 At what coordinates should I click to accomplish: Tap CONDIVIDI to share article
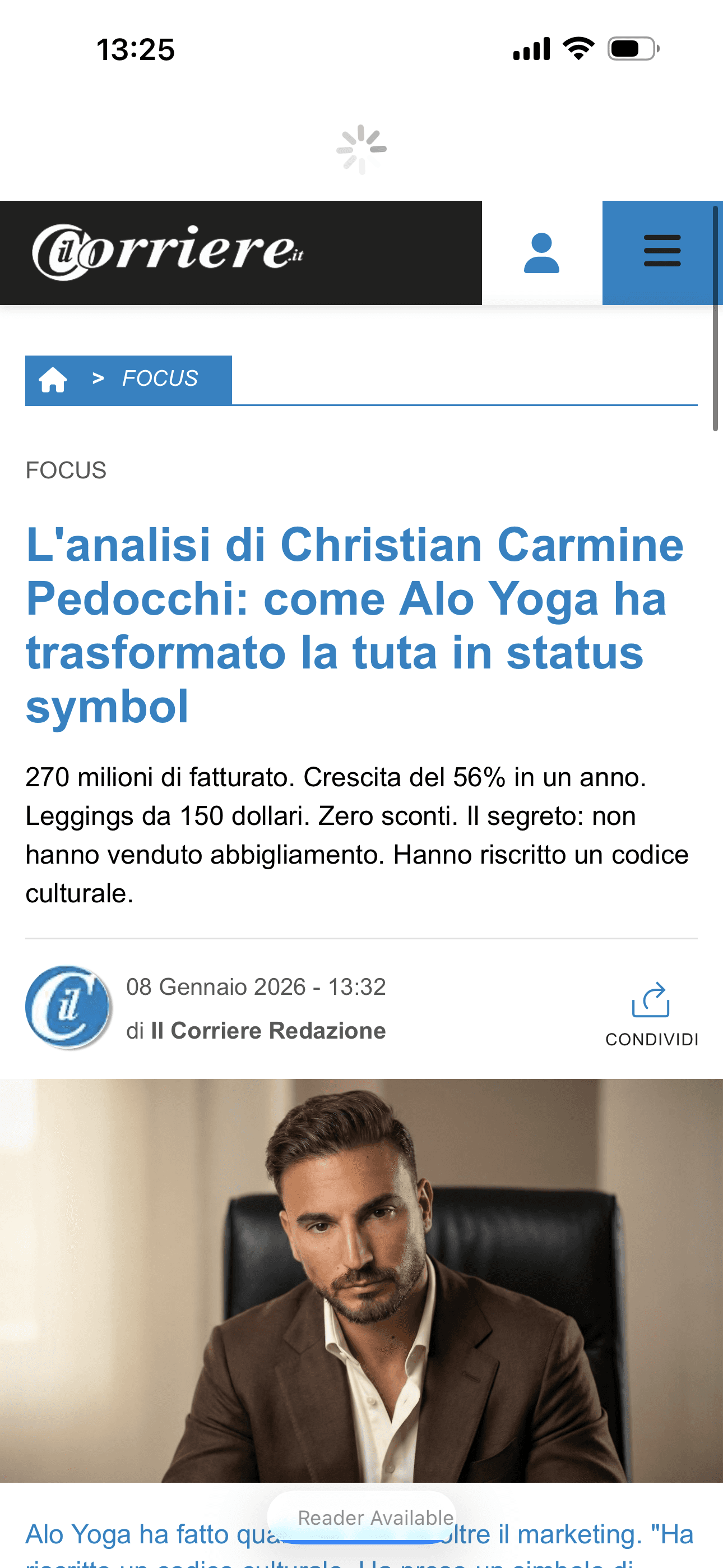pyautogui.click(x=652, y=1040)
